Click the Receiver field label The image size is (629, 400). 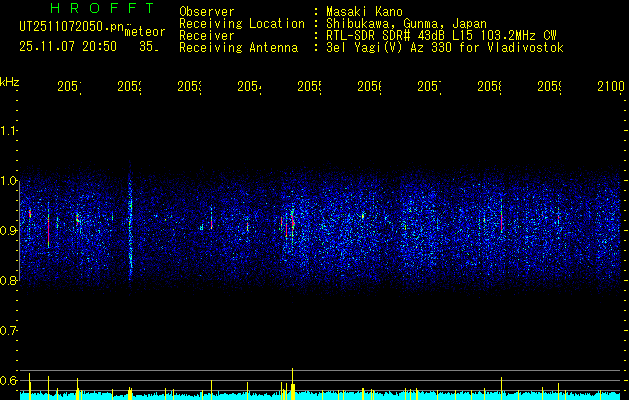coord(207,36)
